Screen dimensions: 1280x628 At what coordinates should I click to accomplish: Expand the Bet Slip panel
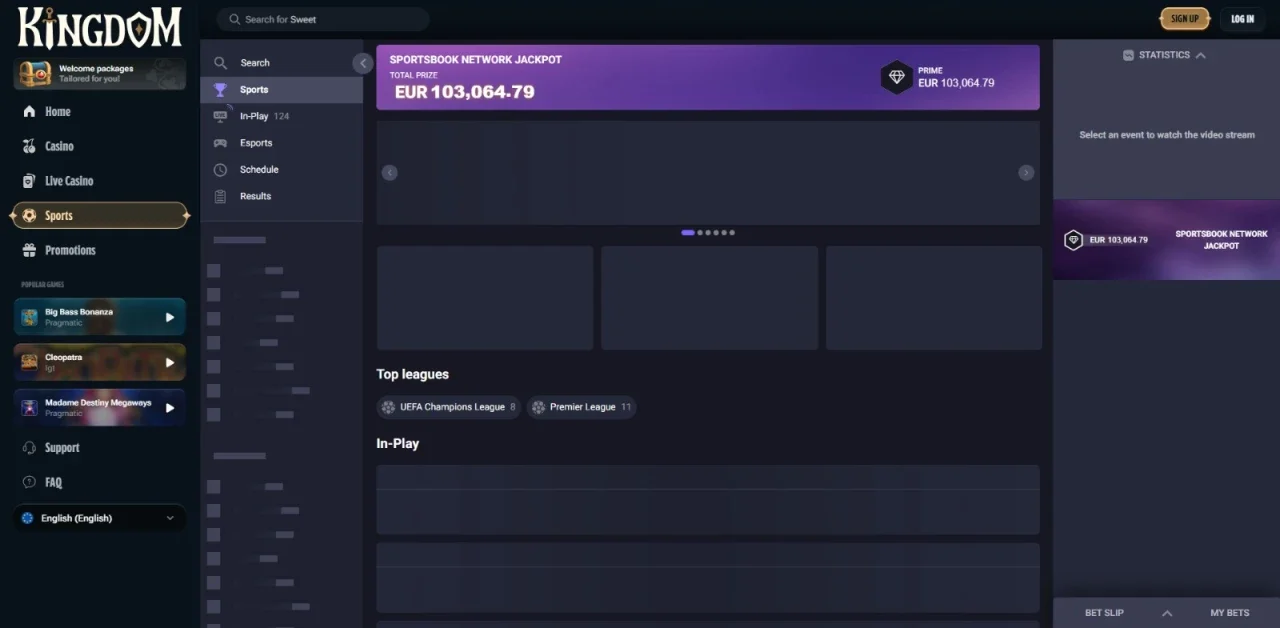(x=1166, y=613)
